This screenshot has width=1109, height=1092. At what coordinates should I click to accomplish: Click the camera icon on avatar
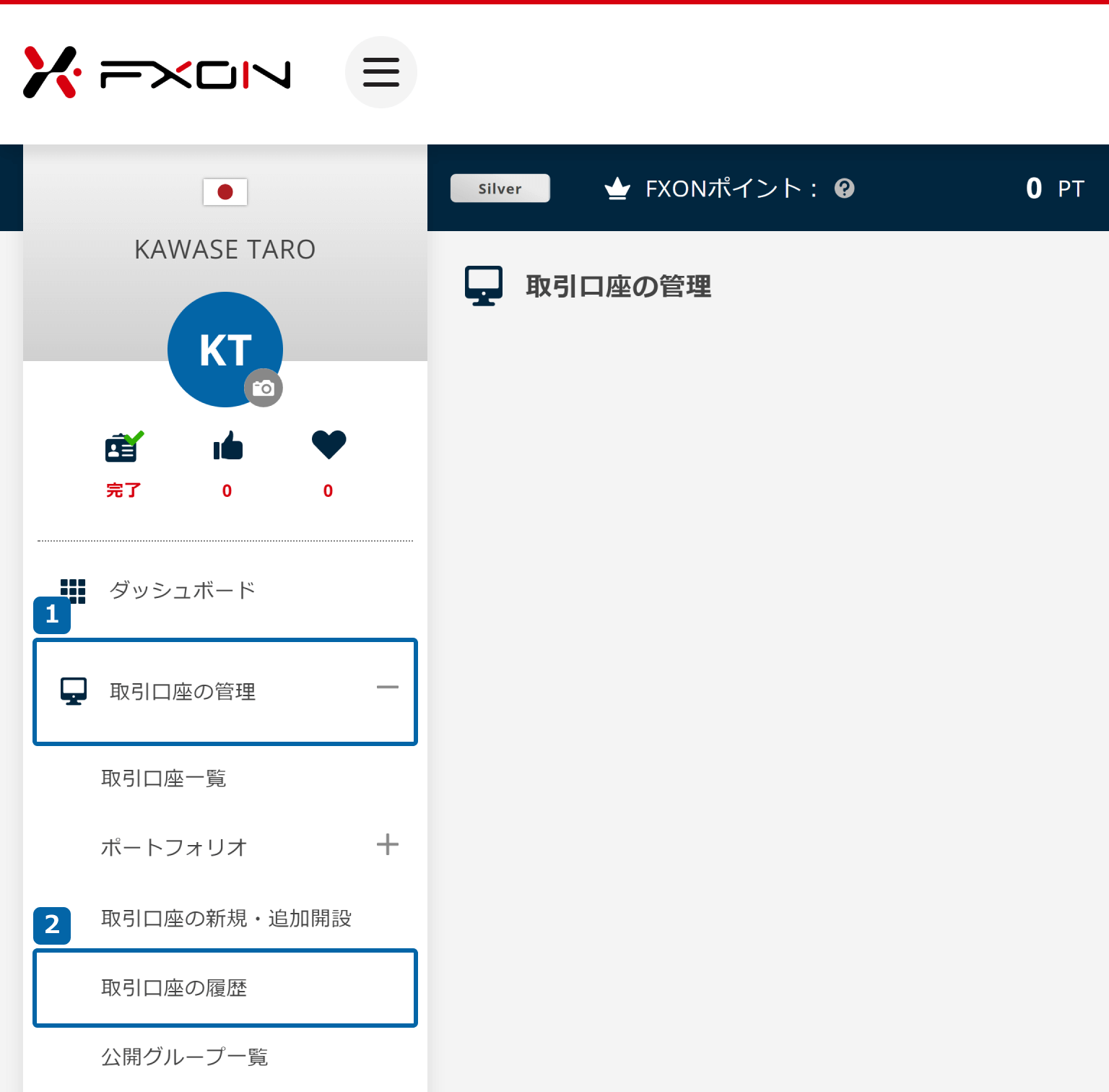[x=264, y=388]
